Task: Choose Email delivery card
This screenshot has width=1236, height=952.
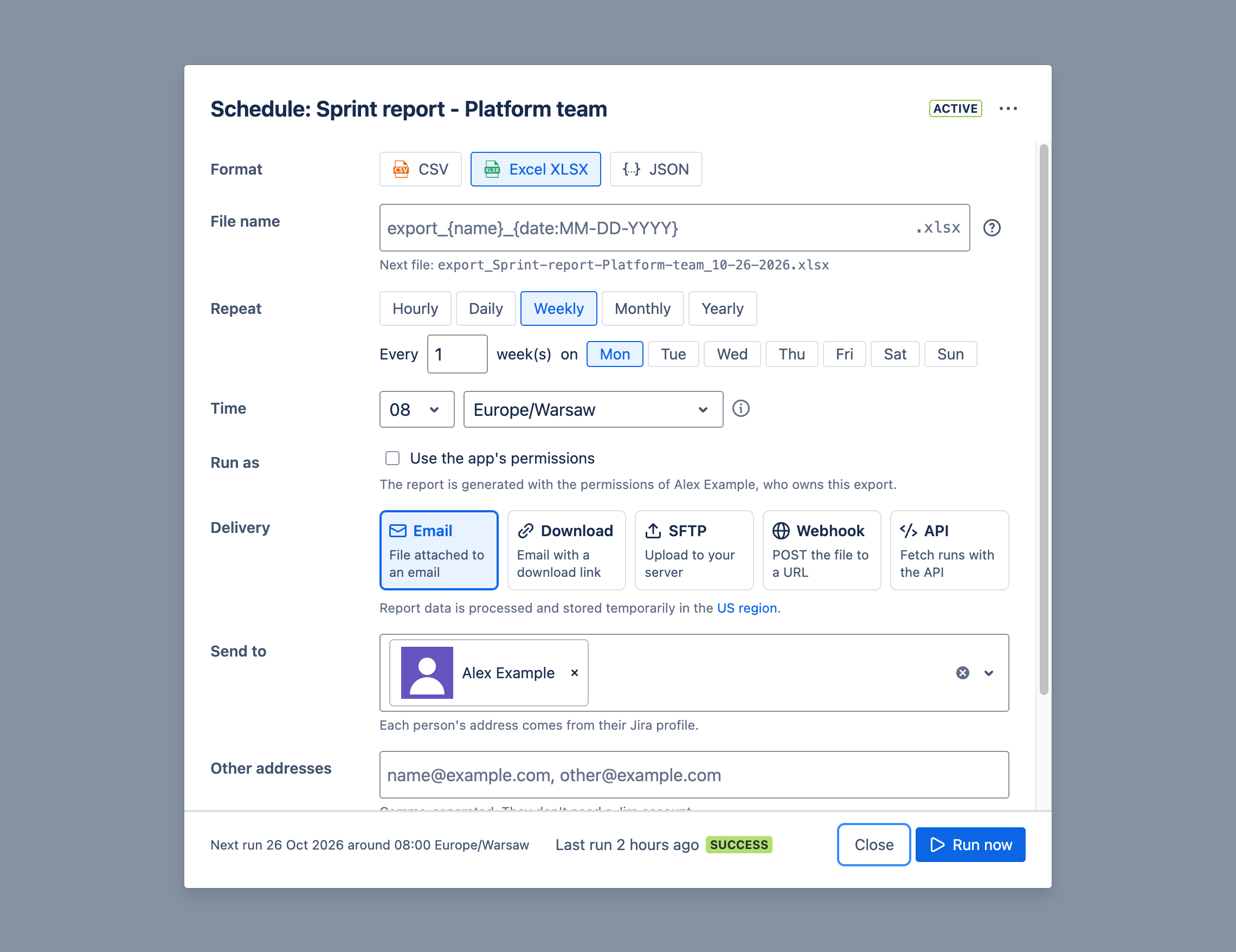Action: (x=439, y=550)
